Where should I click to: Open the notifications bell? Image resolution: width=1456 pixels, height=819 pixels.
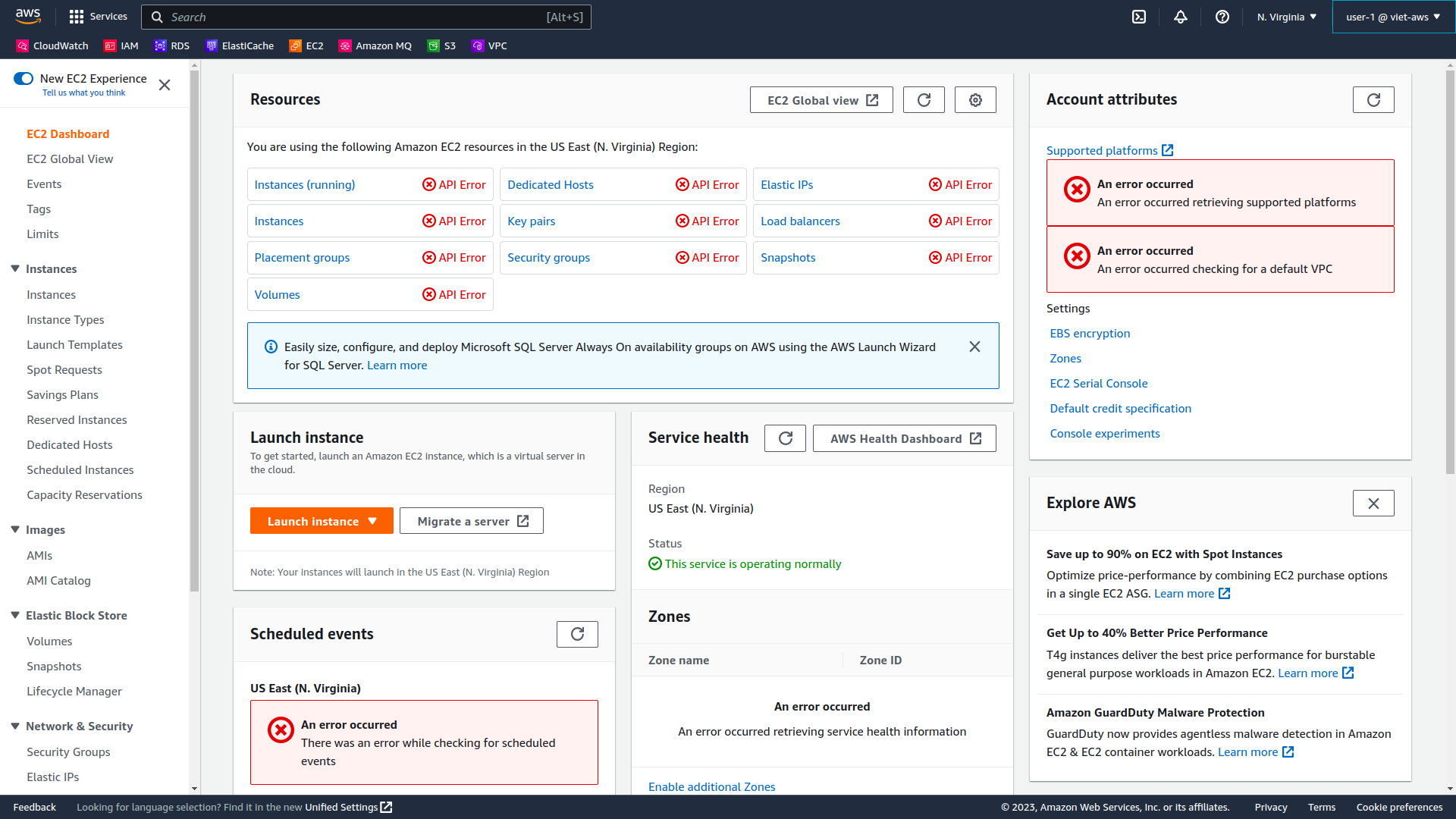pyautogui.click(x=1181, y=17)
